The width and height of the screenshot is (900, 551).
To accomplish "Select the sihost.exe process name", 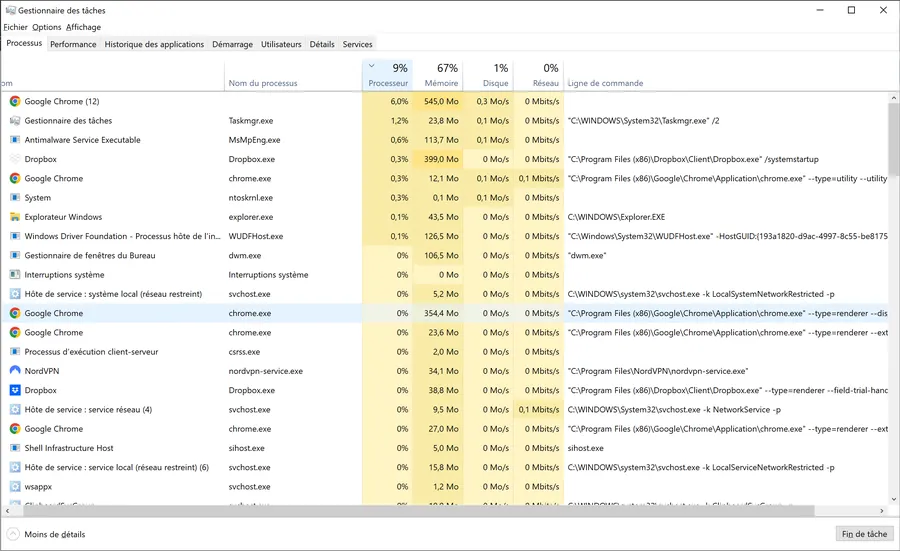I will [247, 448].
